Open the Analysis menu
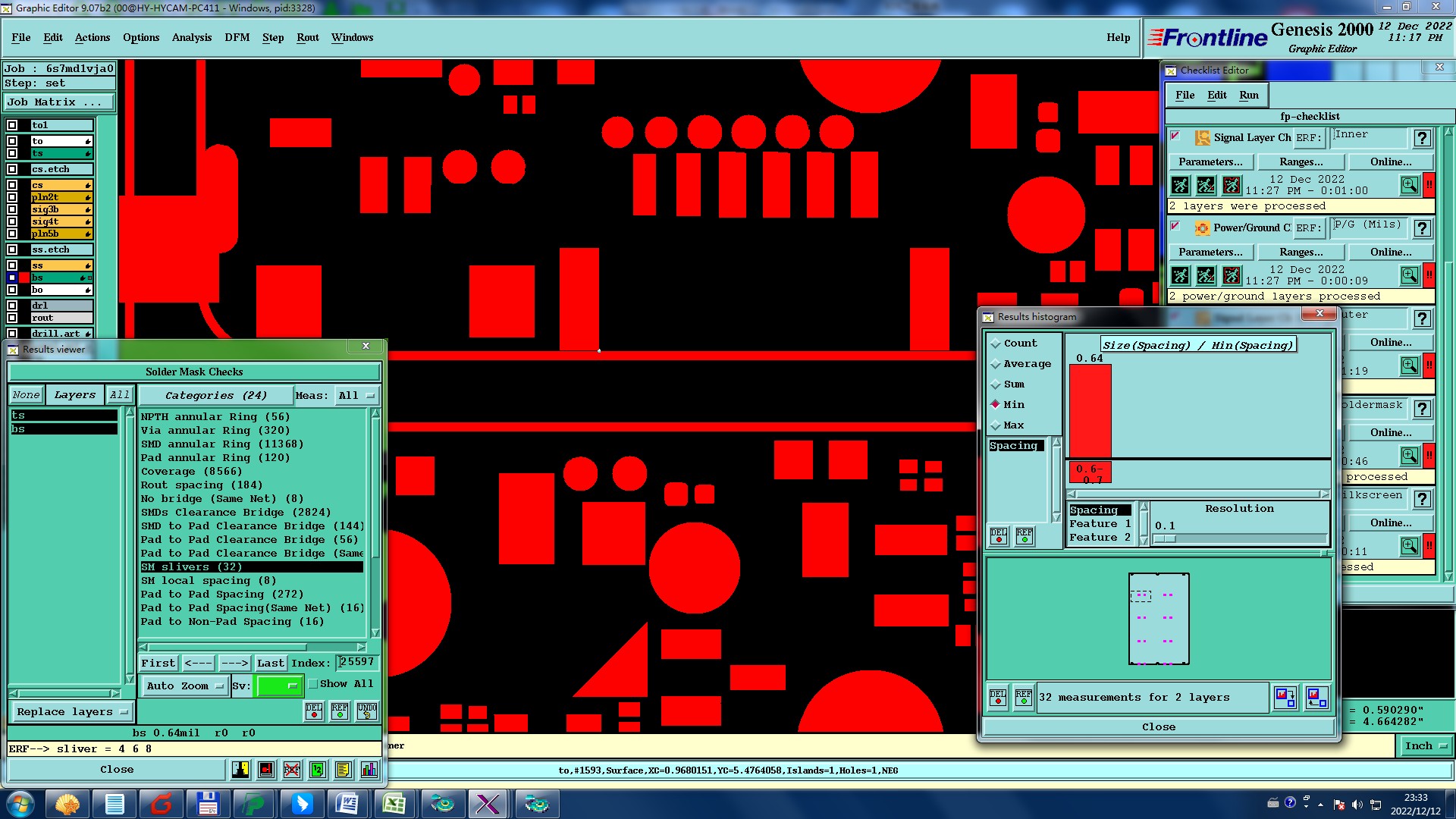This screenshot has height=819, width=1456. 191,37
